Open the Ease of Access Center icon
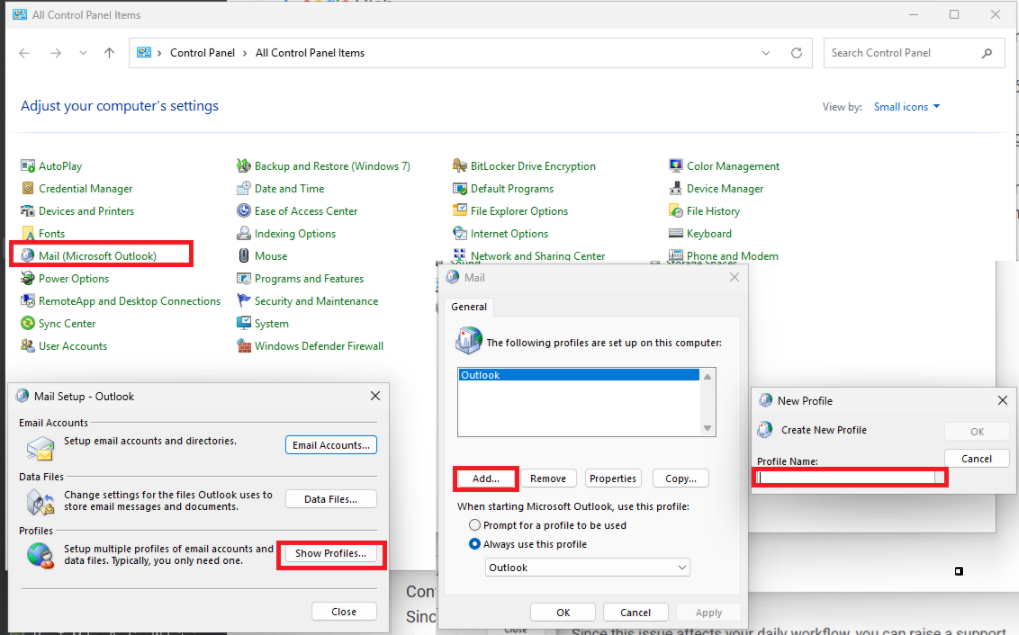The height and width of the screenshot is (635, 1019). click(x=244, y=211)
